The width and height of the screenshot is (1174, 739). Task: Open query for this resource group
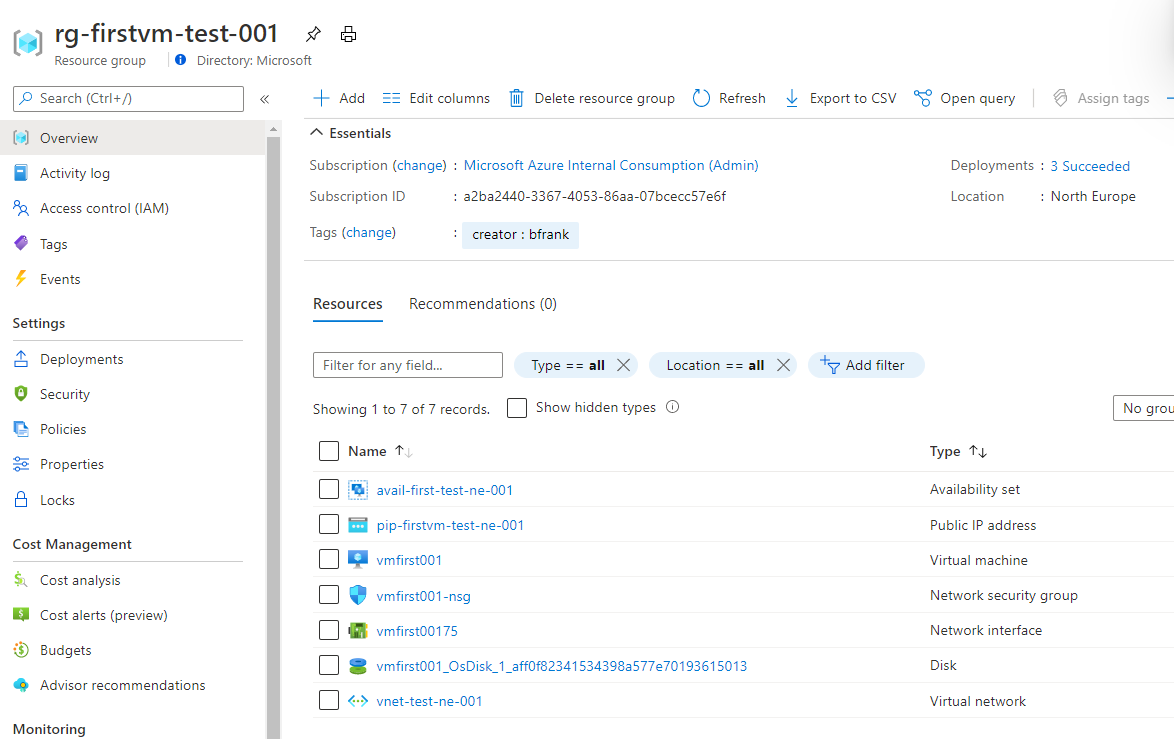pyautogui.click(x=964, y=98)
